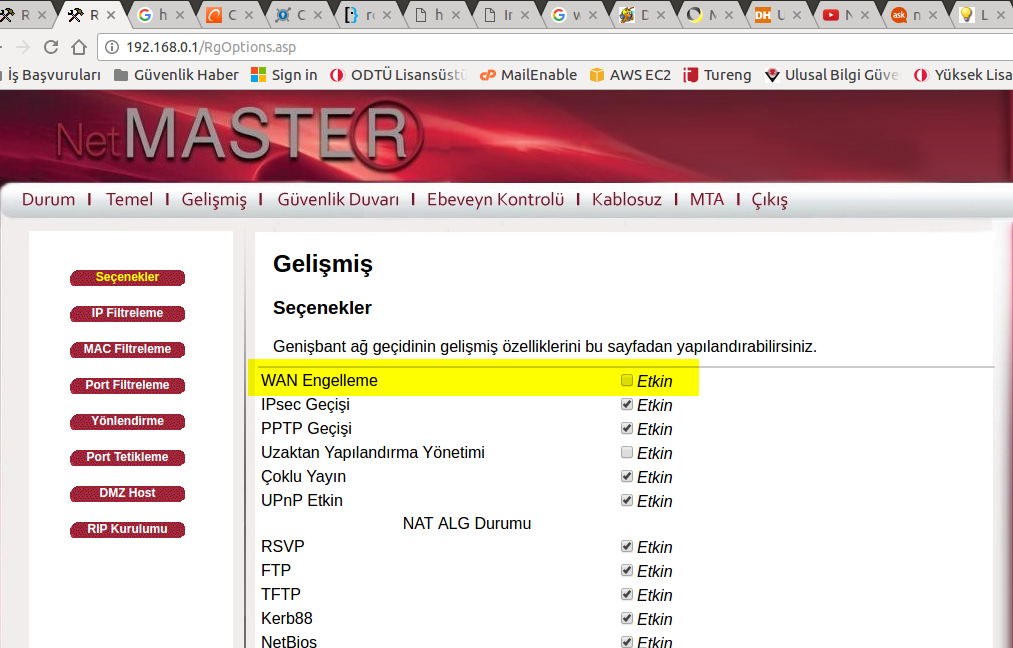This screenshot has width=1013, height=648.
Task: Open the DMZ Host sidebar page
Action: (127, 493)
